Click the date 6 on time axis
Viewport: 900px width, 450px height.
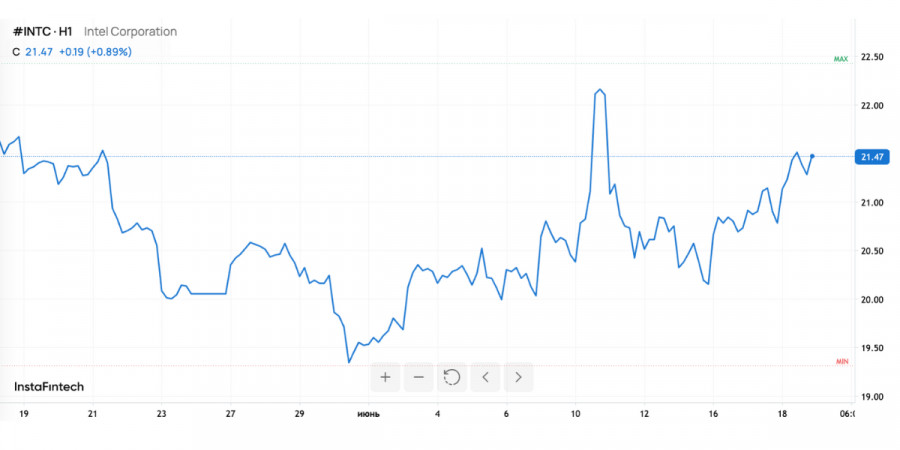[x=506, y=413]
